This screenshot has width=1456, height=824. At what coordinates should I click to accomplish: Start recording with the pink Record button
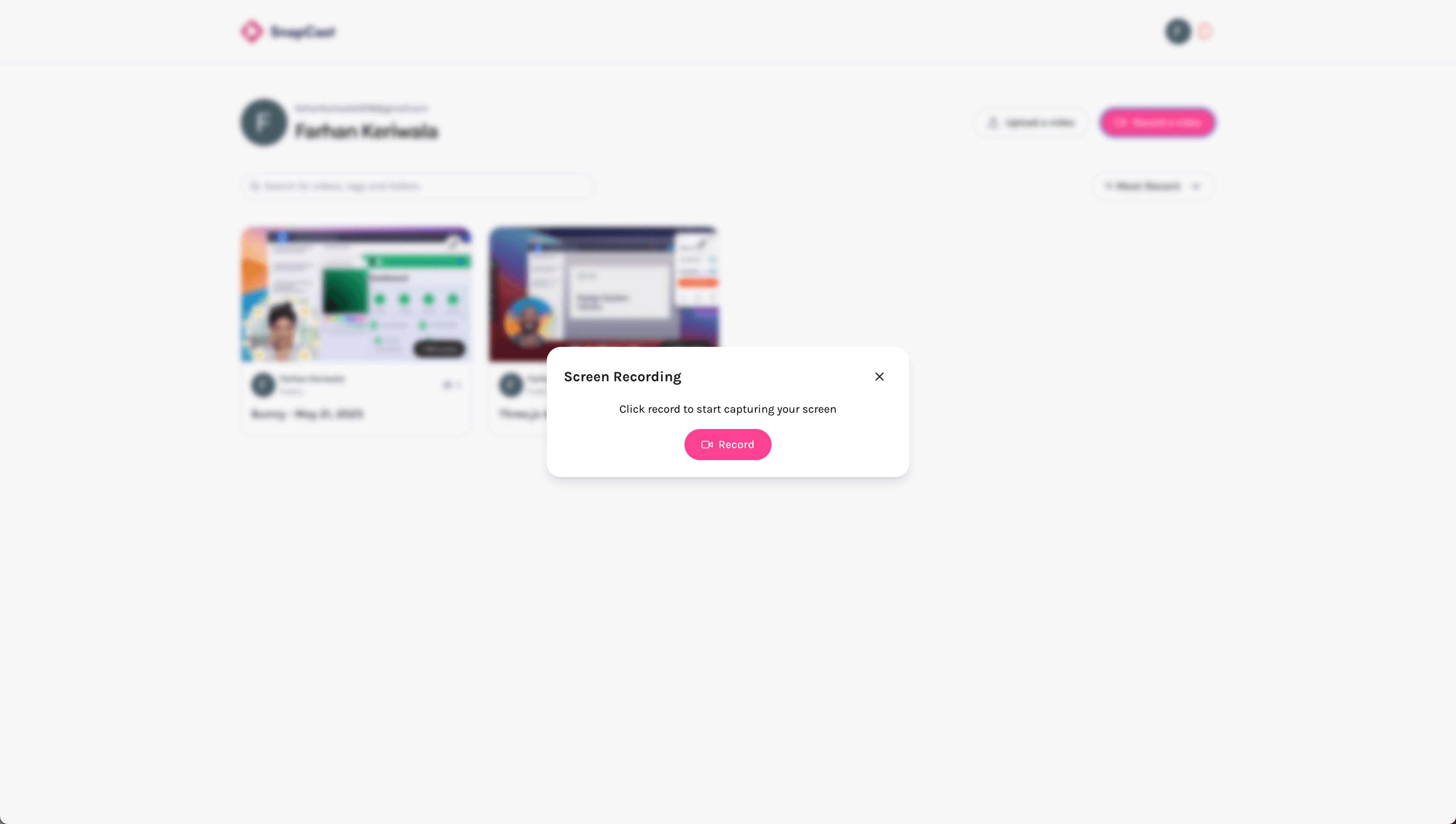(728, 445)
